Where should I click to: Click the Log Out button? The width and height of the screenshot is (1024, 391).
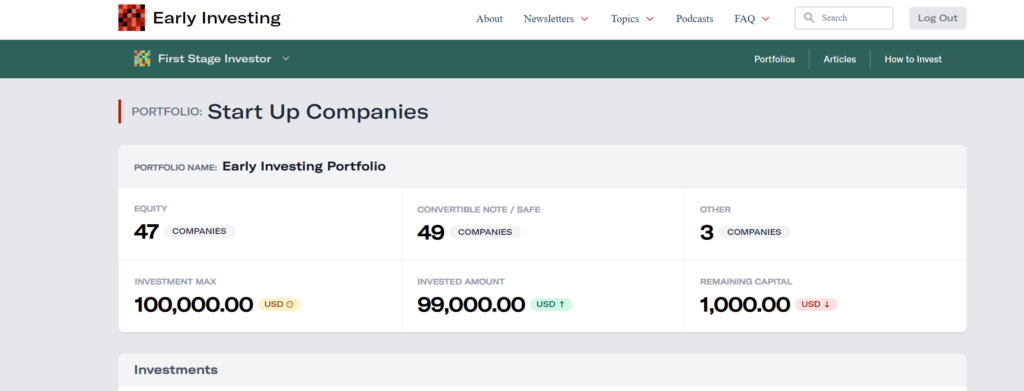(x=937, y=18)
